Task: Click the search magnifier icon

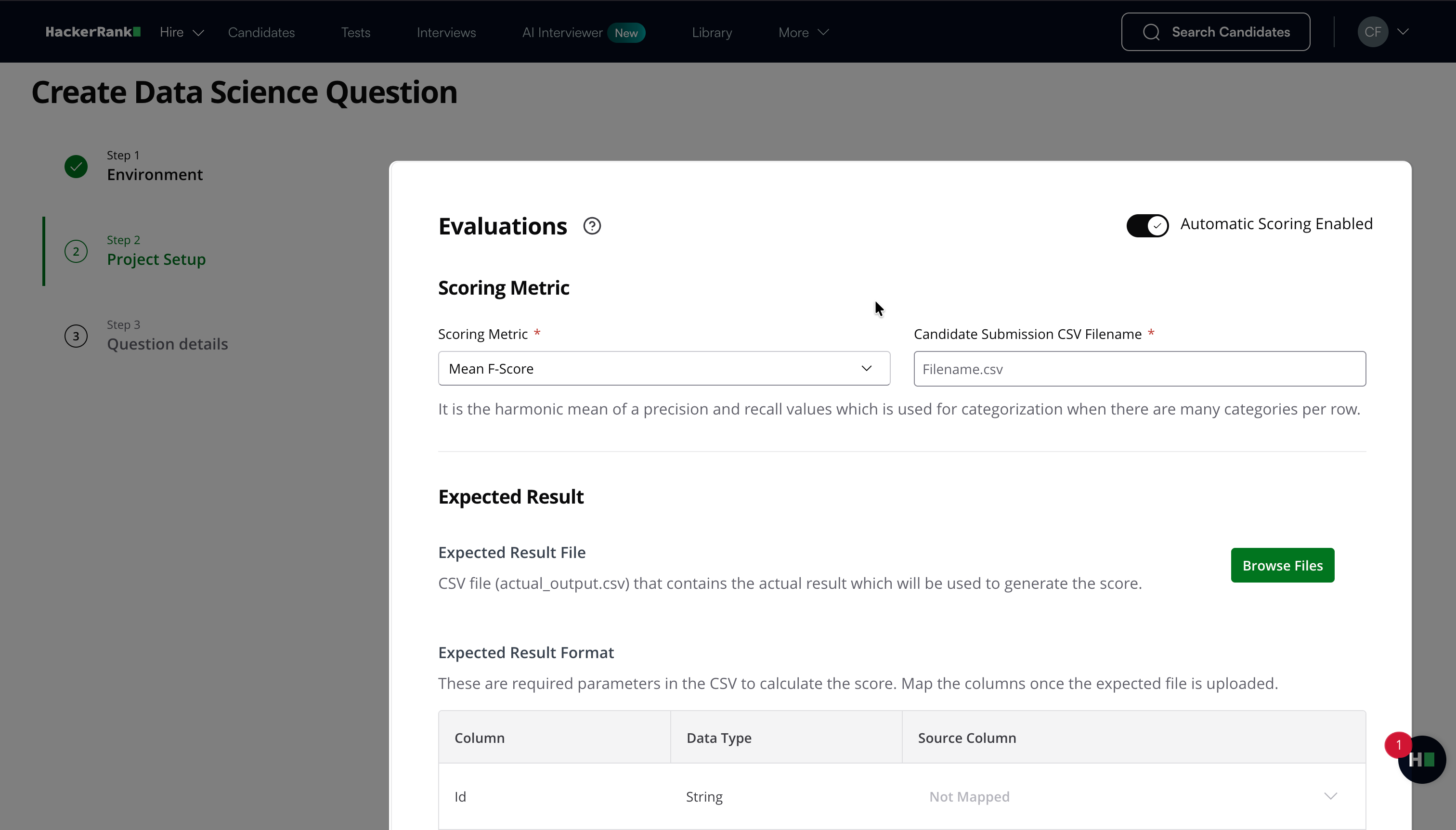Action: (x=1151, y=32)
